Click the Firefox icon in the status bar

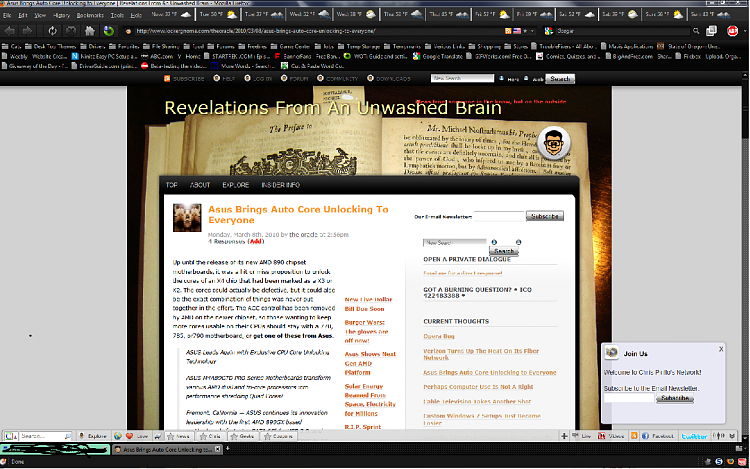(730, 462)
